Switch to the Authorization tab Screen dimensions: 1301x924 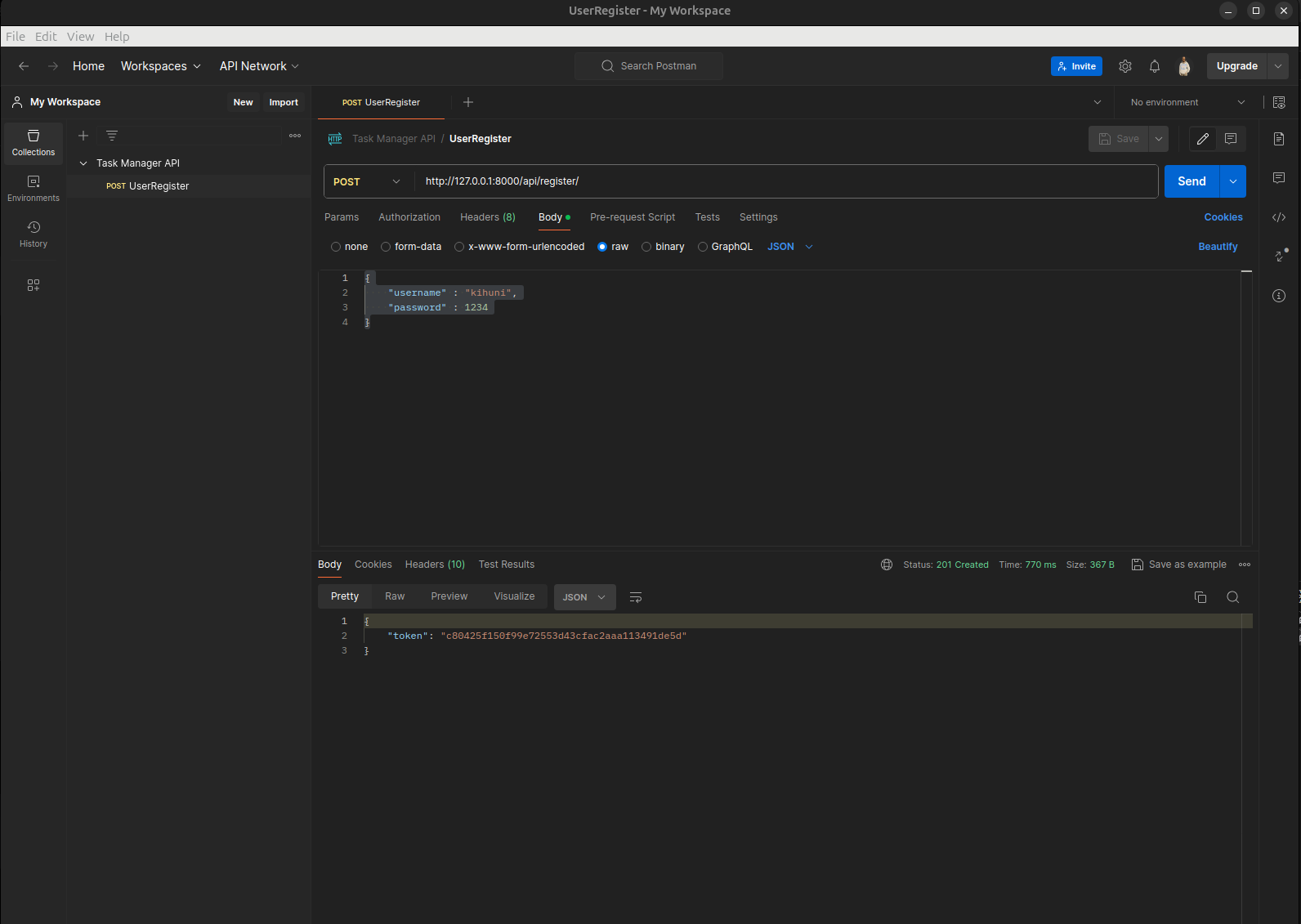pyautogui.click(x=409, y=217)
